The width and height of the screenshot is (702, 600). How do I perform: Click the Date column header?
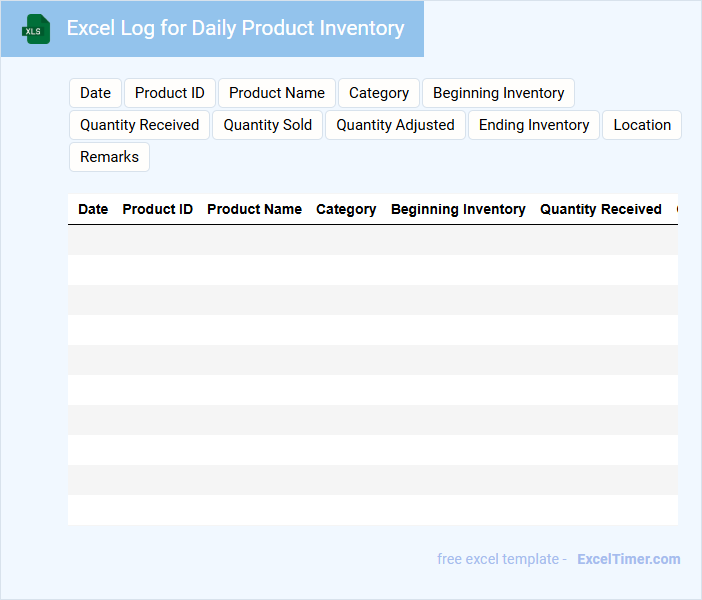tap(93, 209)
